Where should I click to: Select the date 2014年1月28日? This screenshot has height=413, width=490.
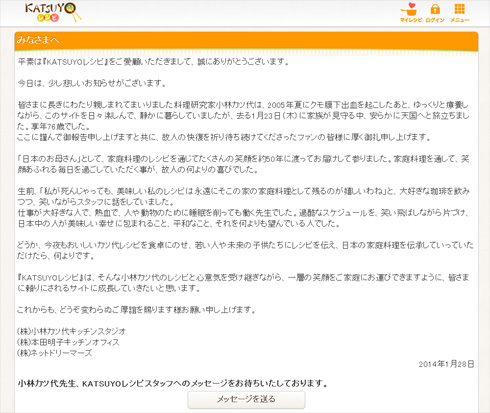click(x=446, y=364)
